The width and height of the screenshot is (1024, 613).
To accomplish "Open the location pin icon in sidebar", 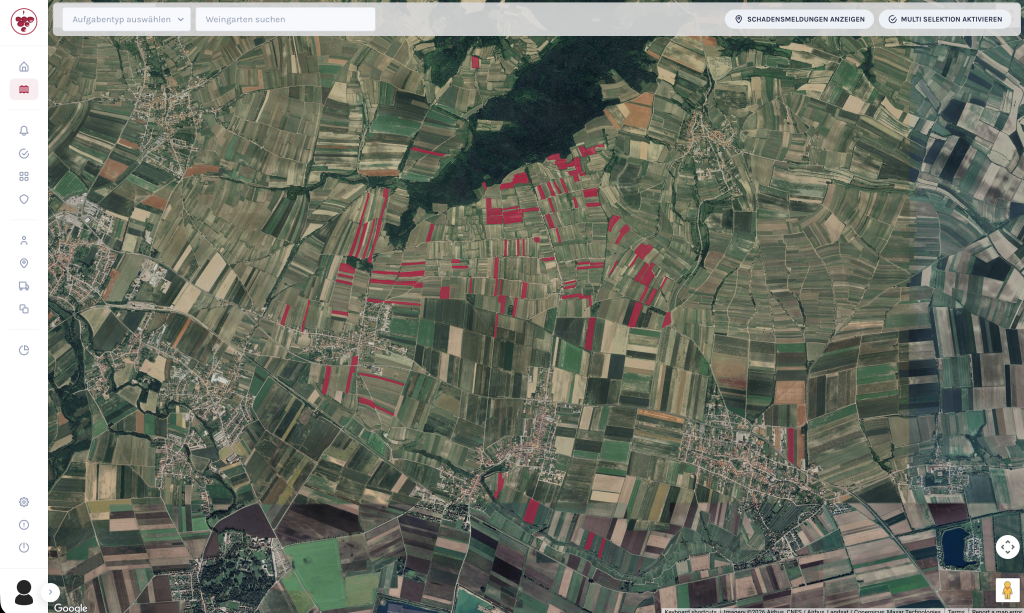I will pyautogui.click(x=24, y=263).
